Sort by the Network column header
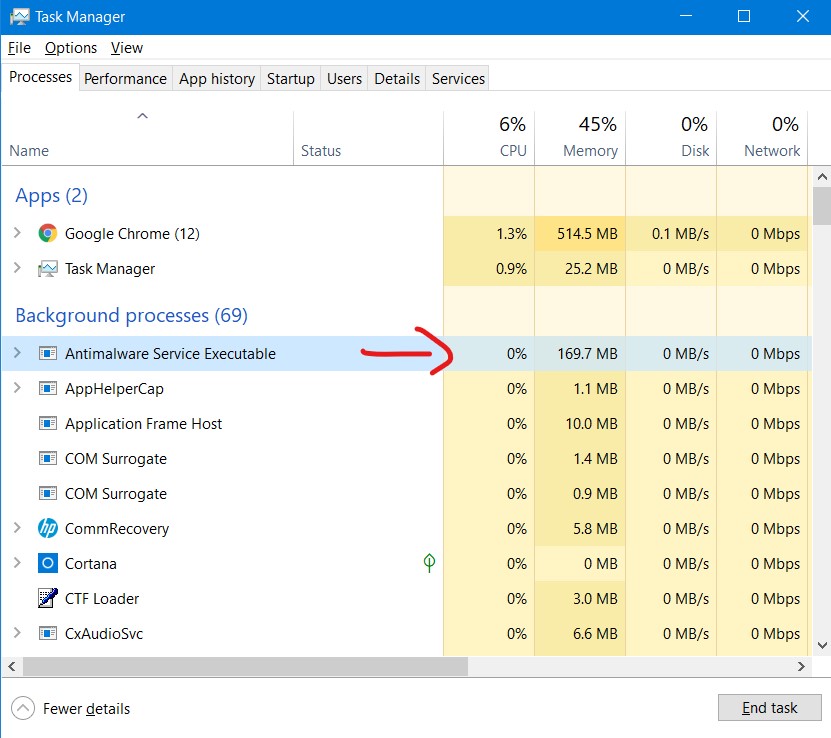The height and width of the screenshot is (738, 831). pos(762,138)
